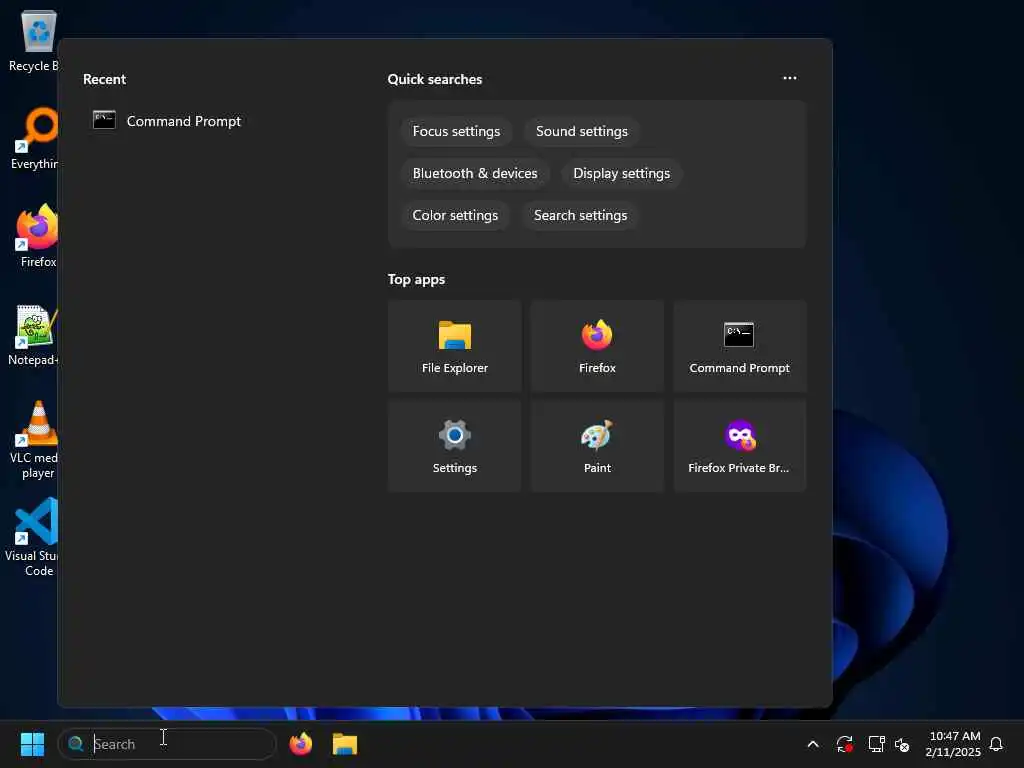Click into the taskbar Search field
Viewport: 1024px width, 768px height.
tap(168, 744)
